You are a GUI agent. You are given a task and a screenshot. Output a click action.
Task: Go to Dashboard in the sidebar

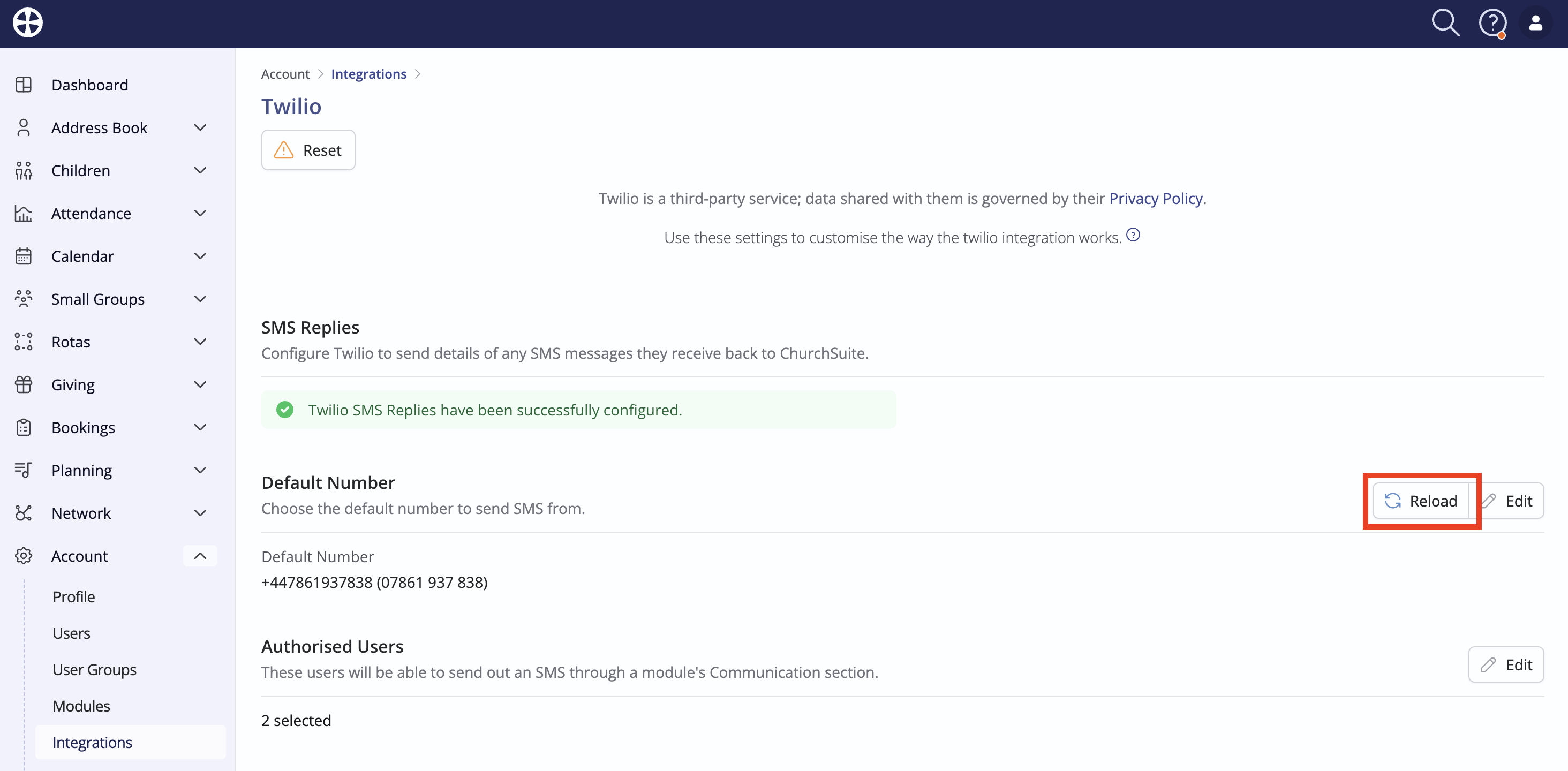89,85
